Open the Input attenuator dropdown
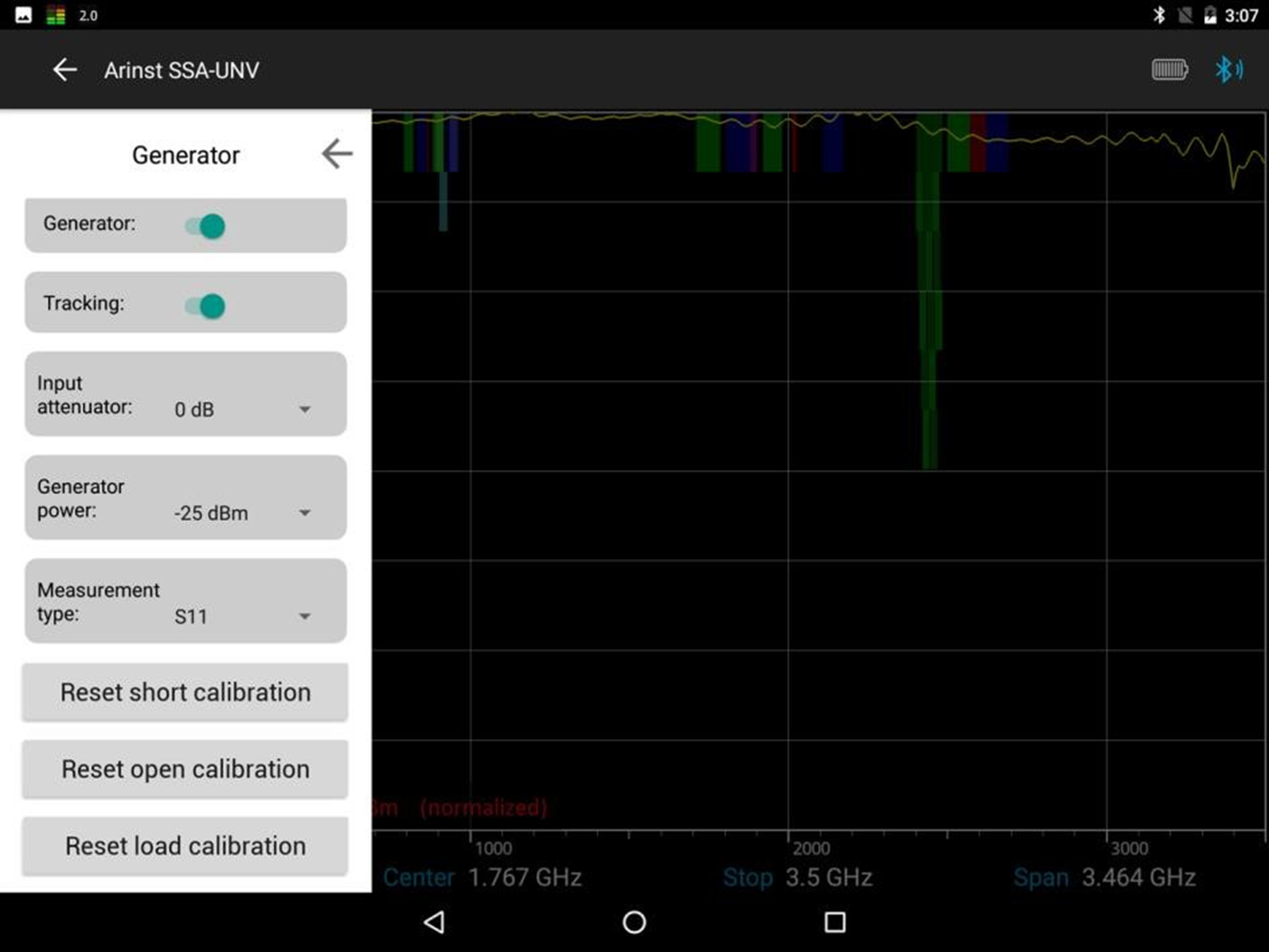 pyautogui.click(x=243, y=410)
